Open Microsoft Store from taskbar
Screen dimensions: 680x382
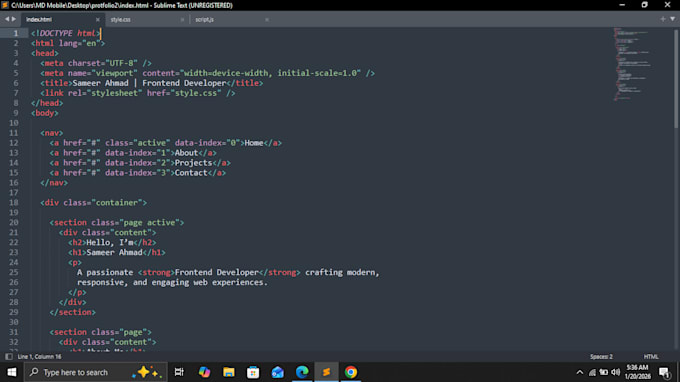tap(253, 372)
